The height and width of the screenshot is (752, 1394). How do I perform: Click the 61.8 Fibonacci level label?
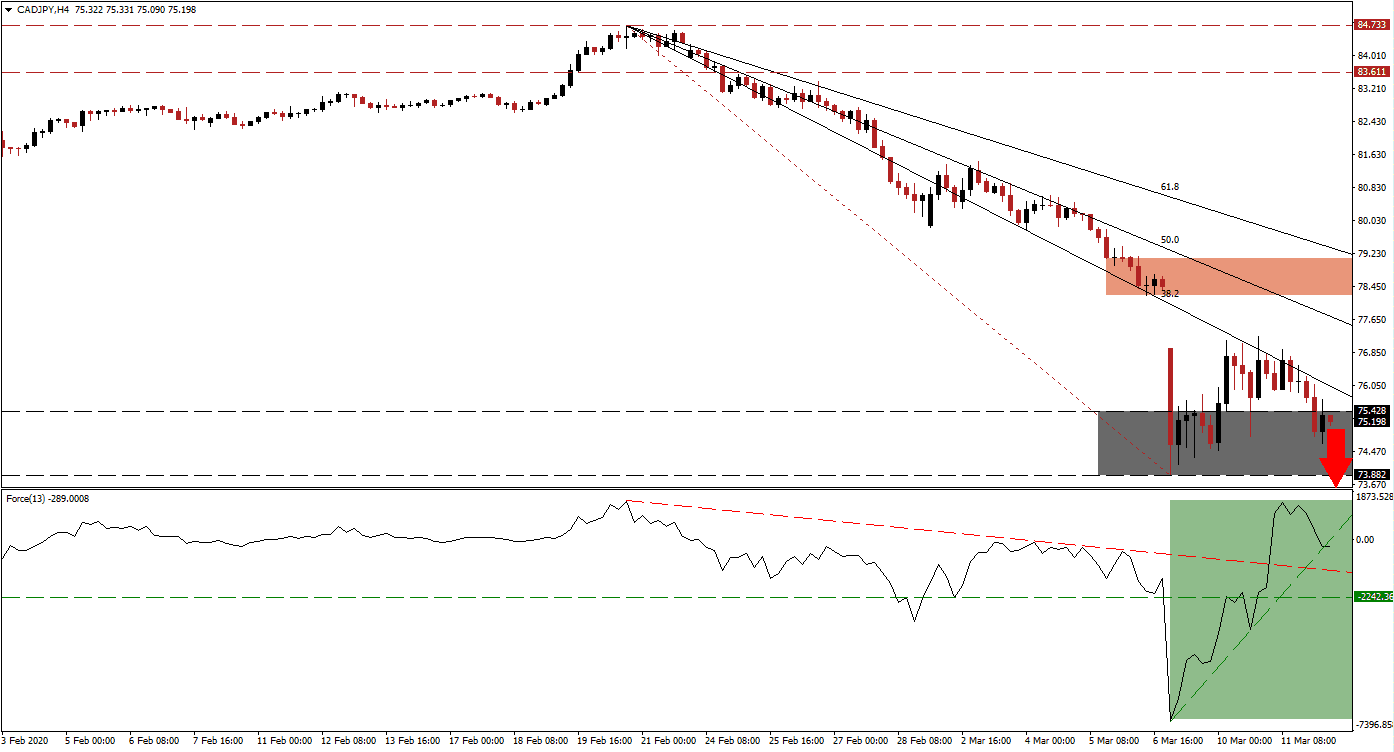[x=1169, y=186]
